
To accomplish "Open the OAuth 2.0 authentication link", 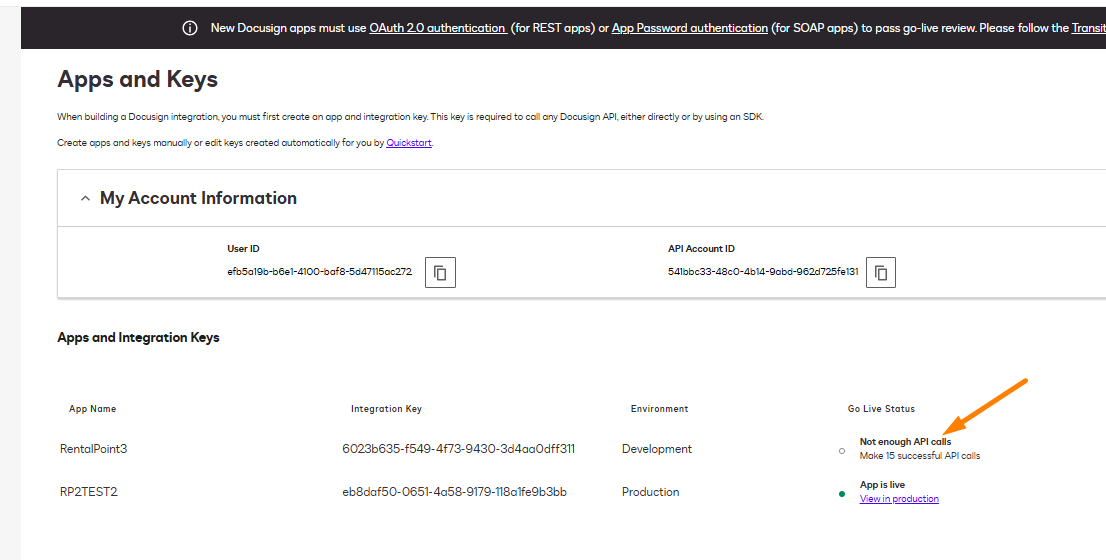I will point(437,28).
